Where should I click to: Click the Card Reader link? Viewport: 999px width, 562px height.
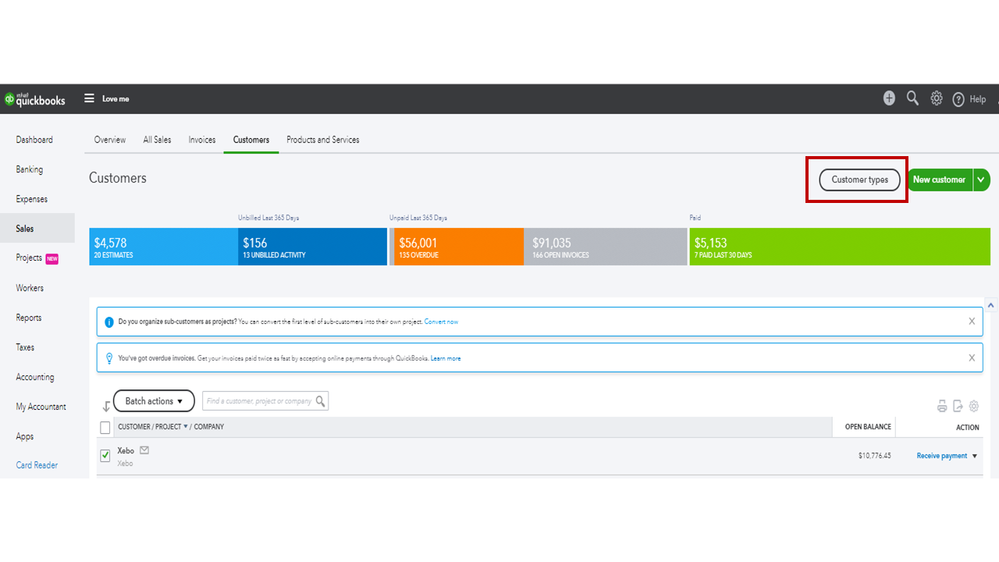click(x=37, y=465)
